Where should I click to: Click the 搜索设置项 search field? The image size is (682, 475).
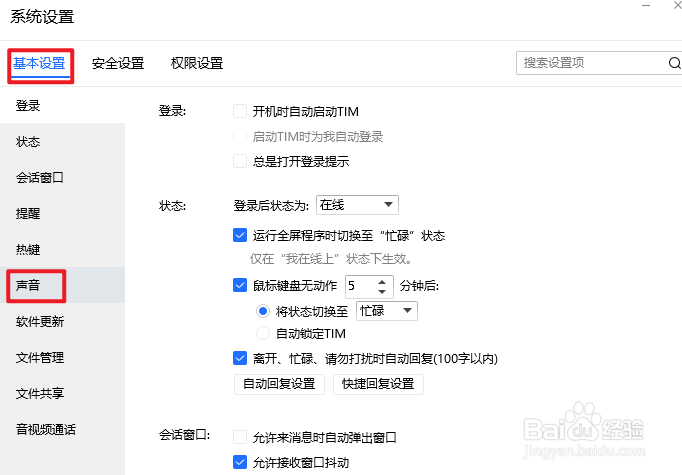click(x=590, y=63)
